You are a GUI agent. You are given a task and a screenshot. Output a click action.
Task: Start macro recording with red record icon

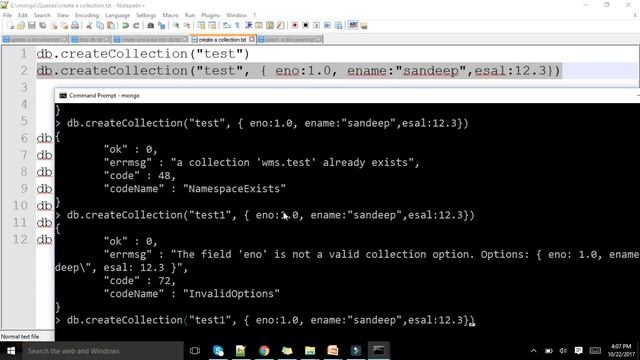coord(295,25)
